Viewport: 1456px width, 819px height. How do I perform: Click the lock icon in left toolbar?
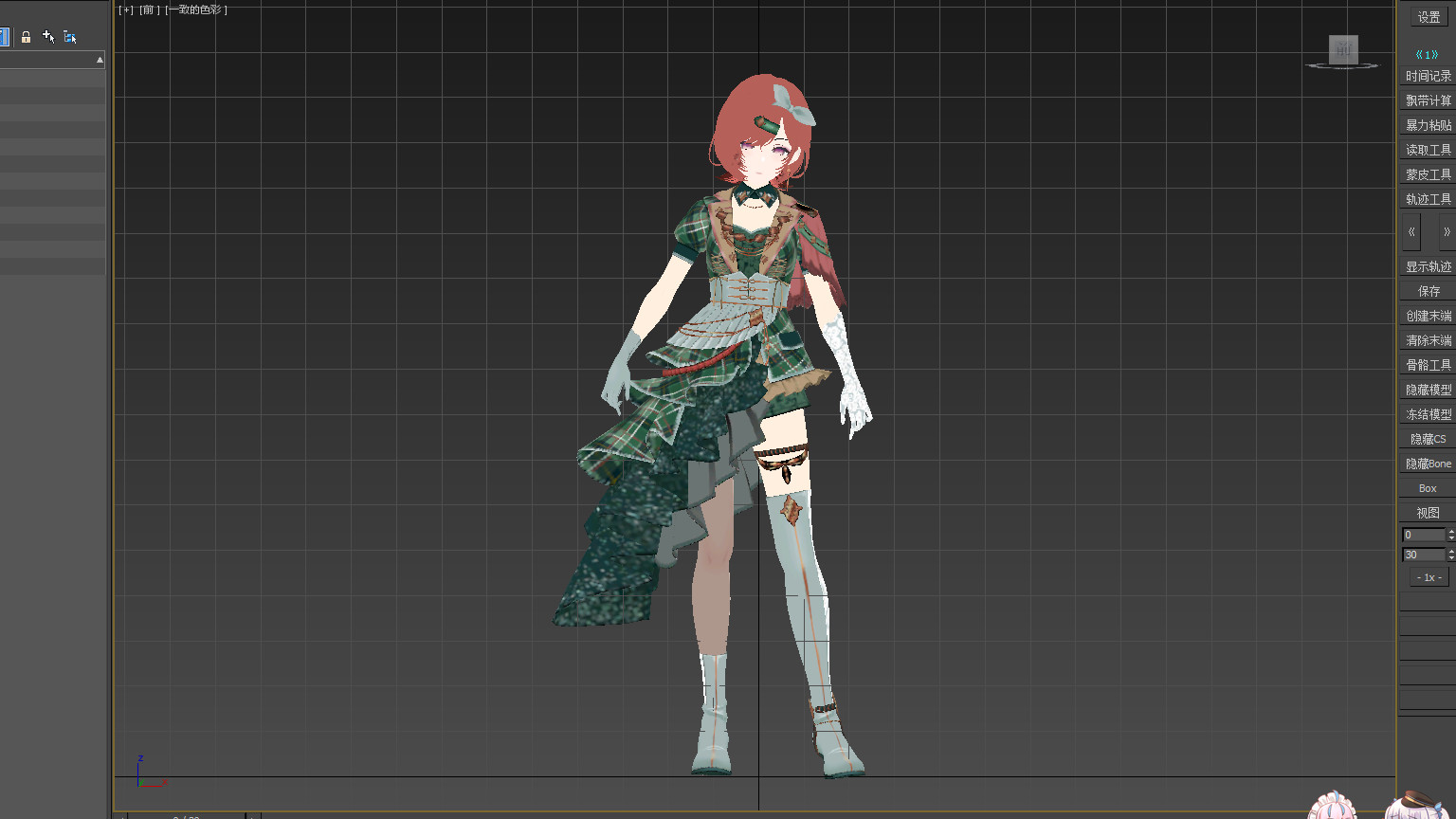point(26,37)
